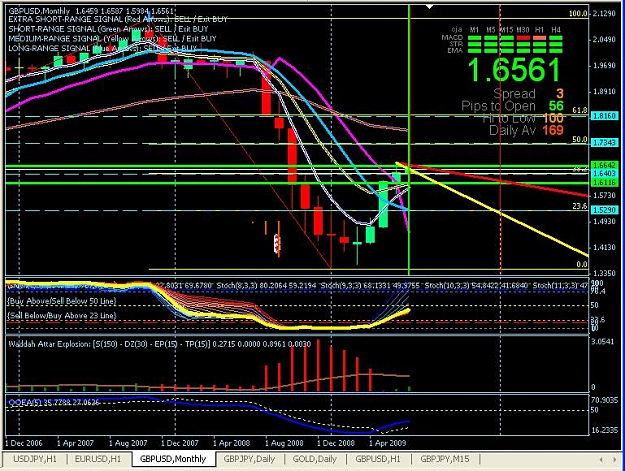Click the tab strip scroll-left arrow
625x471 pixels.
pyautogui.click(x=601, y=460)
